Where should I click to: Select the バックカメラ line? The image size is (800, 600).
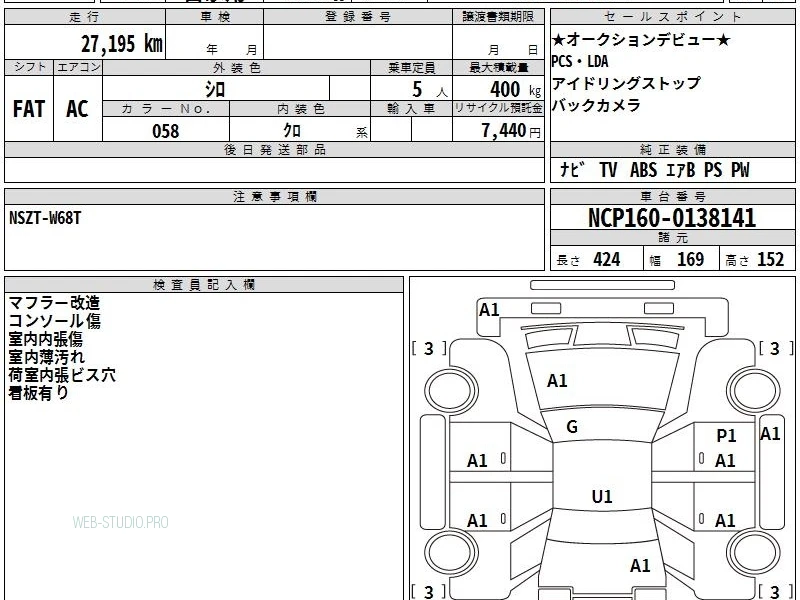(x=596, y=105)
